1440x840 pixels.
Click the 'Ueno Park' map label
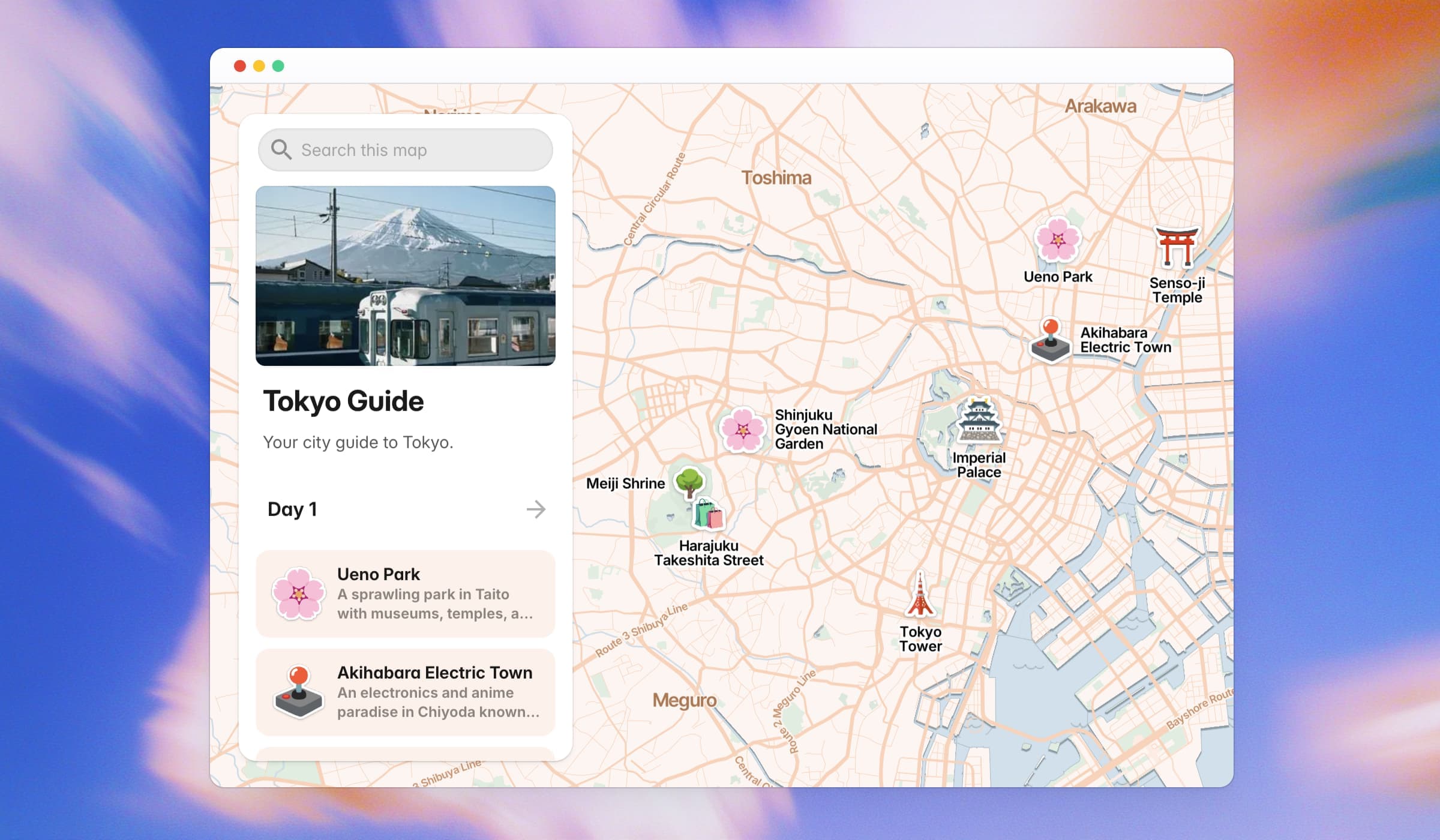point(1058,277)
